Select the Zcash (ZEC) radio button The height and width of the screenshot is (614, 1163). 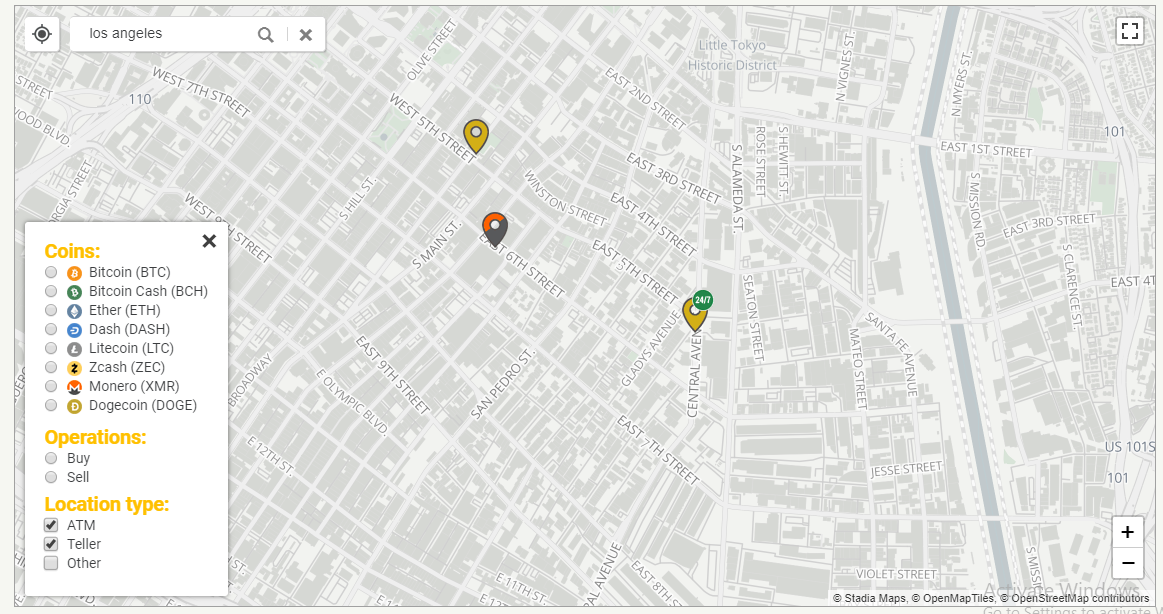[x=51, y=367]
